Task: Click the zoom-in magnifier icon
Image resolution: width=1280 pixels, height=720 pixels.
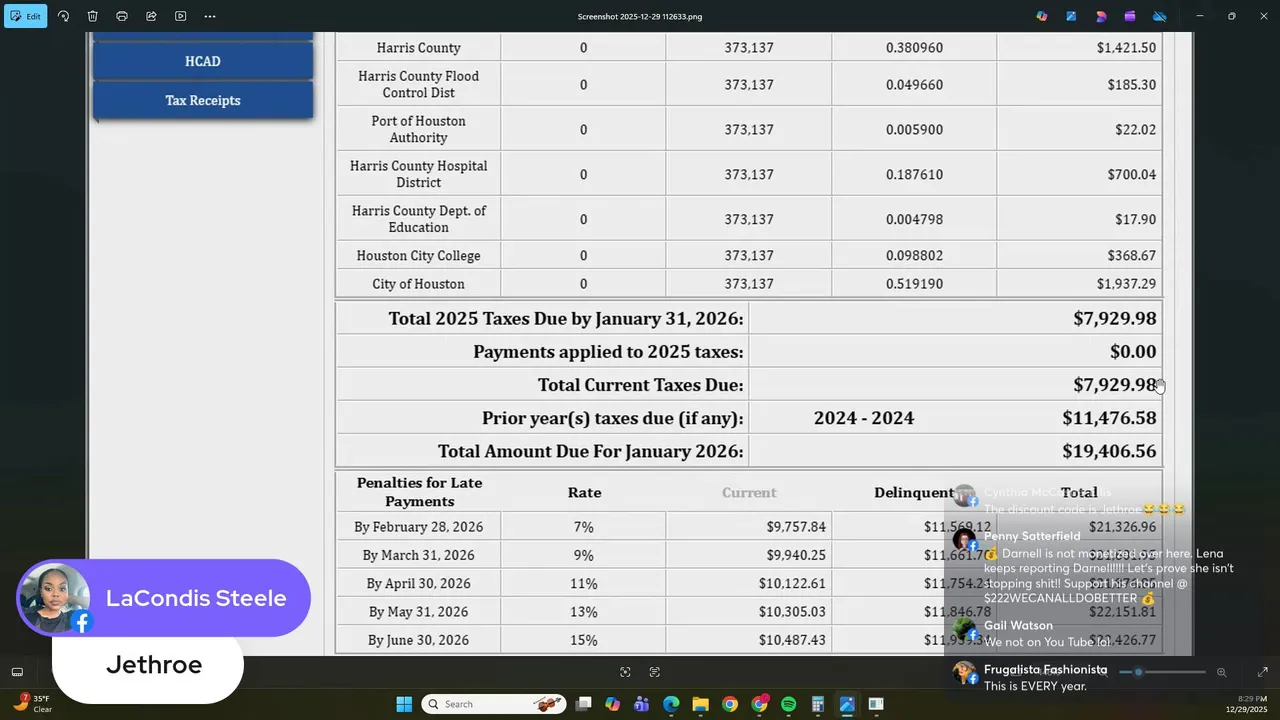Action: [1221, 672]
